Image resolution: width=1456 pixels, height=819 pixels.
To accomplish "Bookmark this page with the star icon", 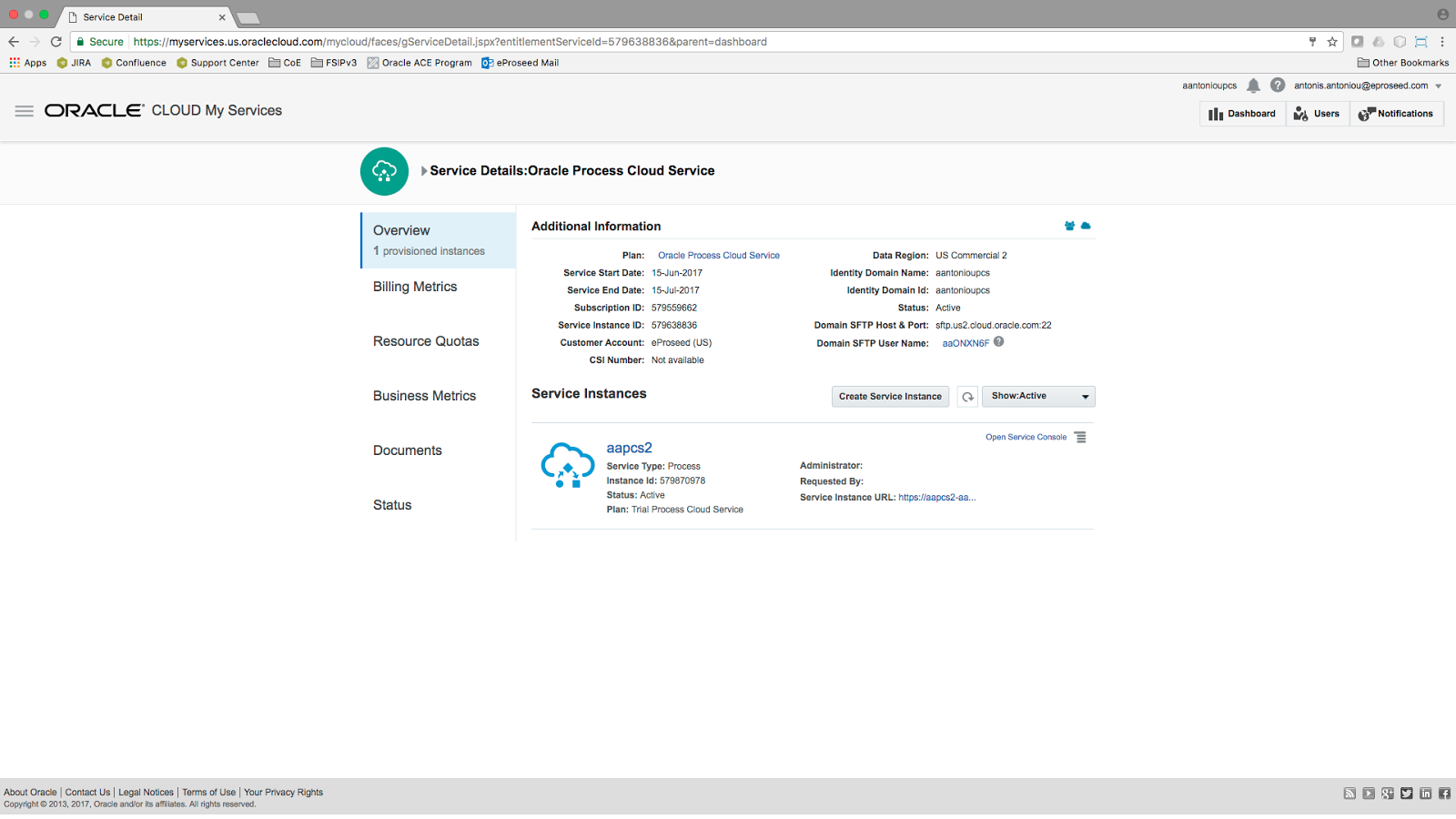I will (1332, 42).
